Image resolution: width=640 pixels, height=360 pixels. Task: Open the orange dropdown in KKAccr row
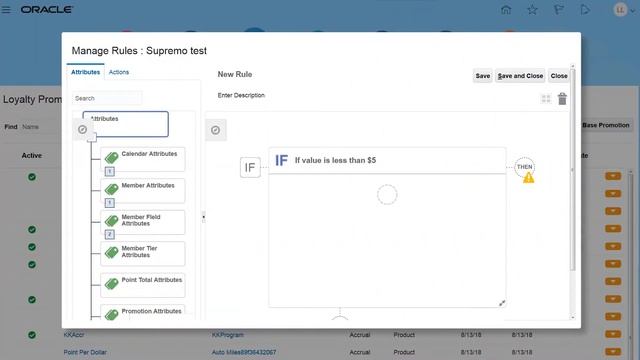coord(613,334)
